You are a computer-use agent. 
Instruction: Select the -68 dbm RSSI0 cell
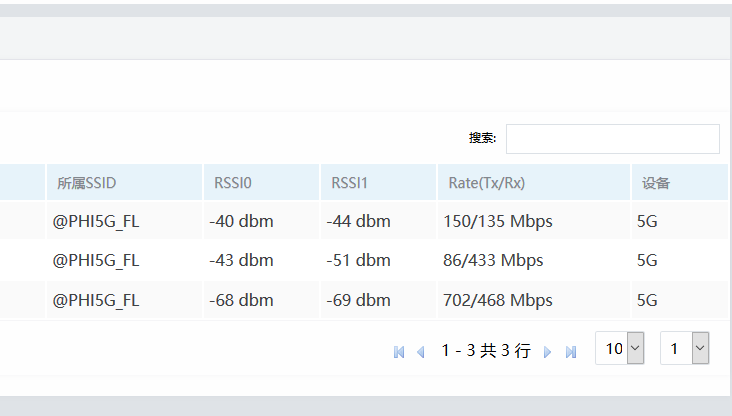click(x=241, y=300)
